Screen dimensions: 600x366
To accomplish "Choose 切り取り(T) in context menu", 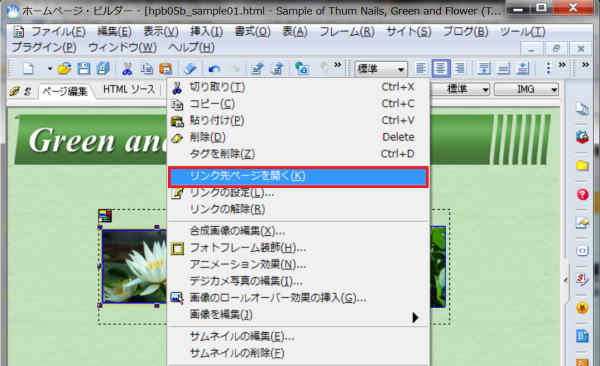I will [298, 87].
